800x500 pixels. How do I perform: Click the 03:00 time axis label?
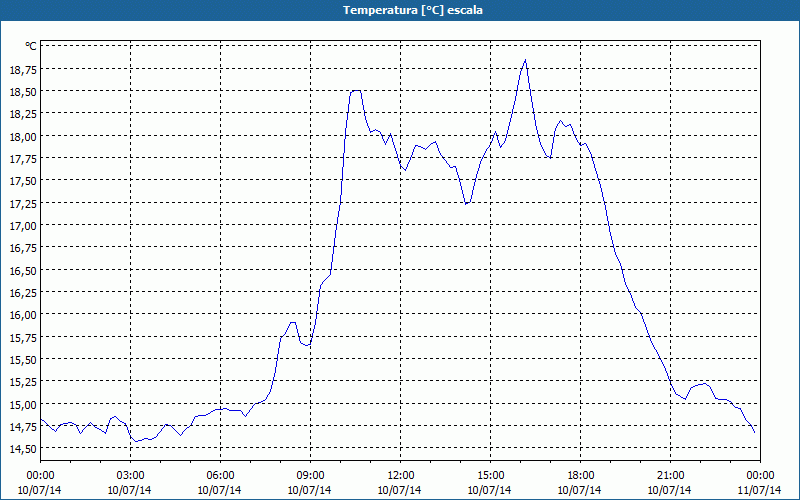tap(130, 476)
